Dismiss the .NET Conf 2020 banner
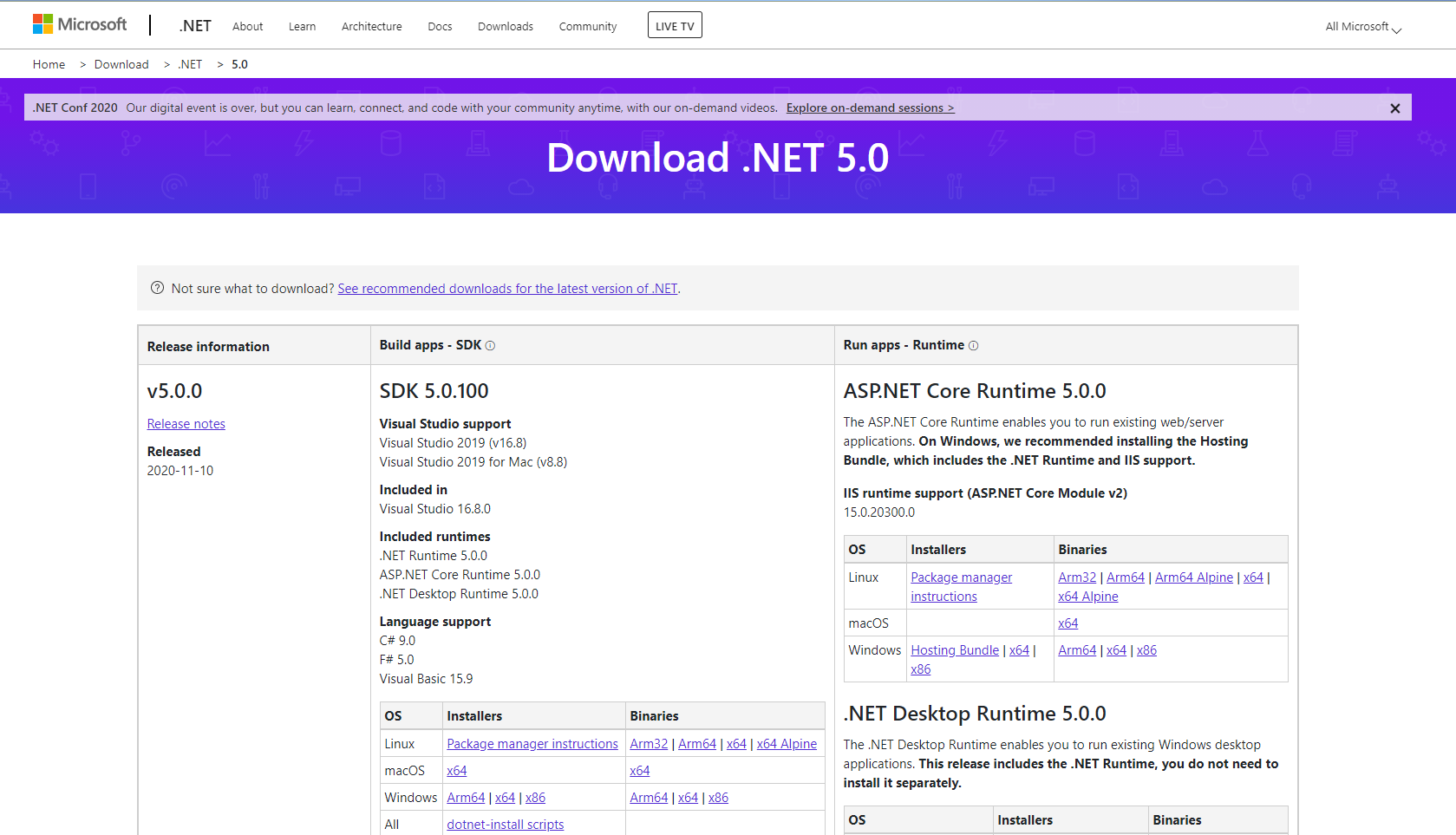This screenshot has height=835, width=1456. pos(1394,108)
